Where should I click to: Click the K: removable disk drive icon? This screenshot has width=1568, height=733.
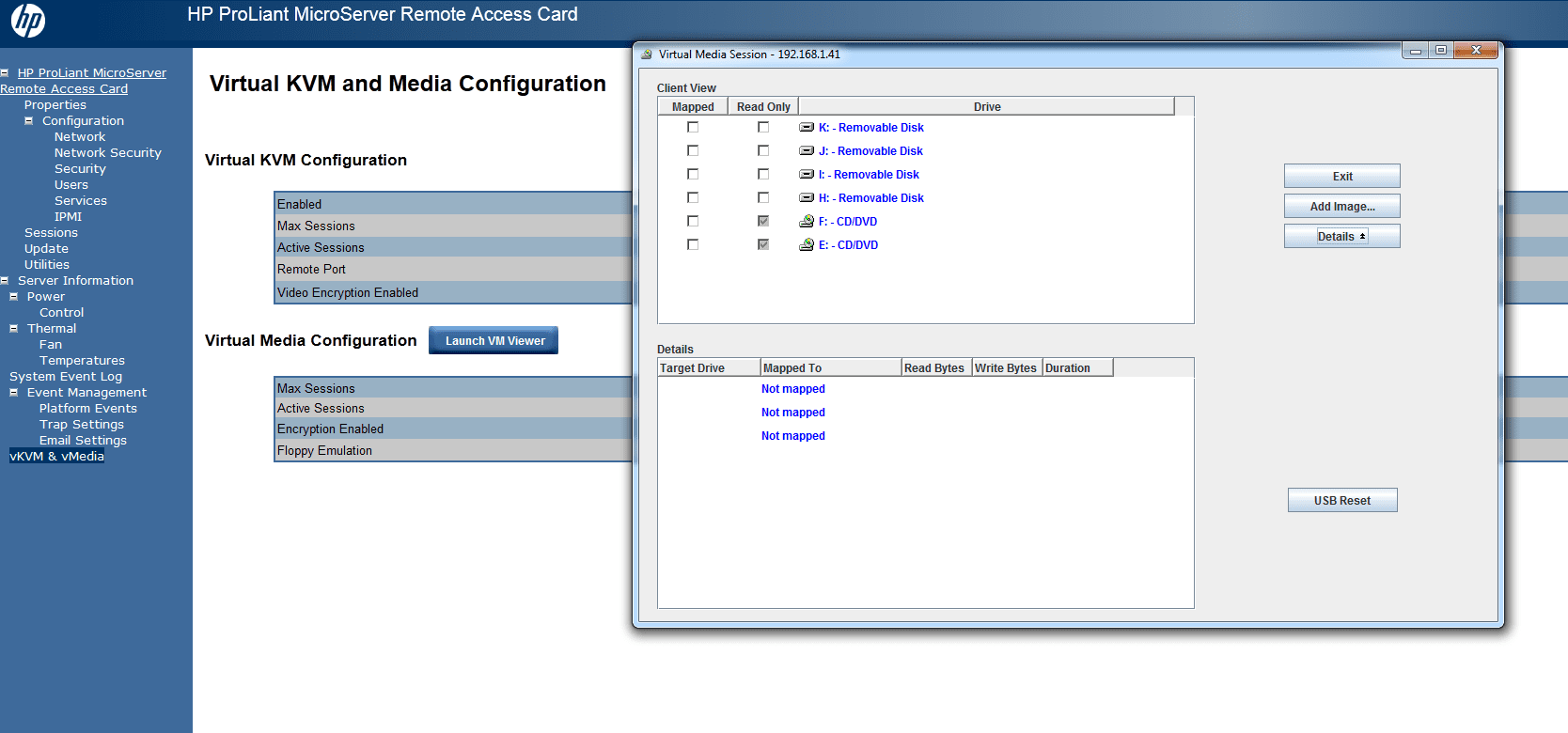(x=807, y=127)
